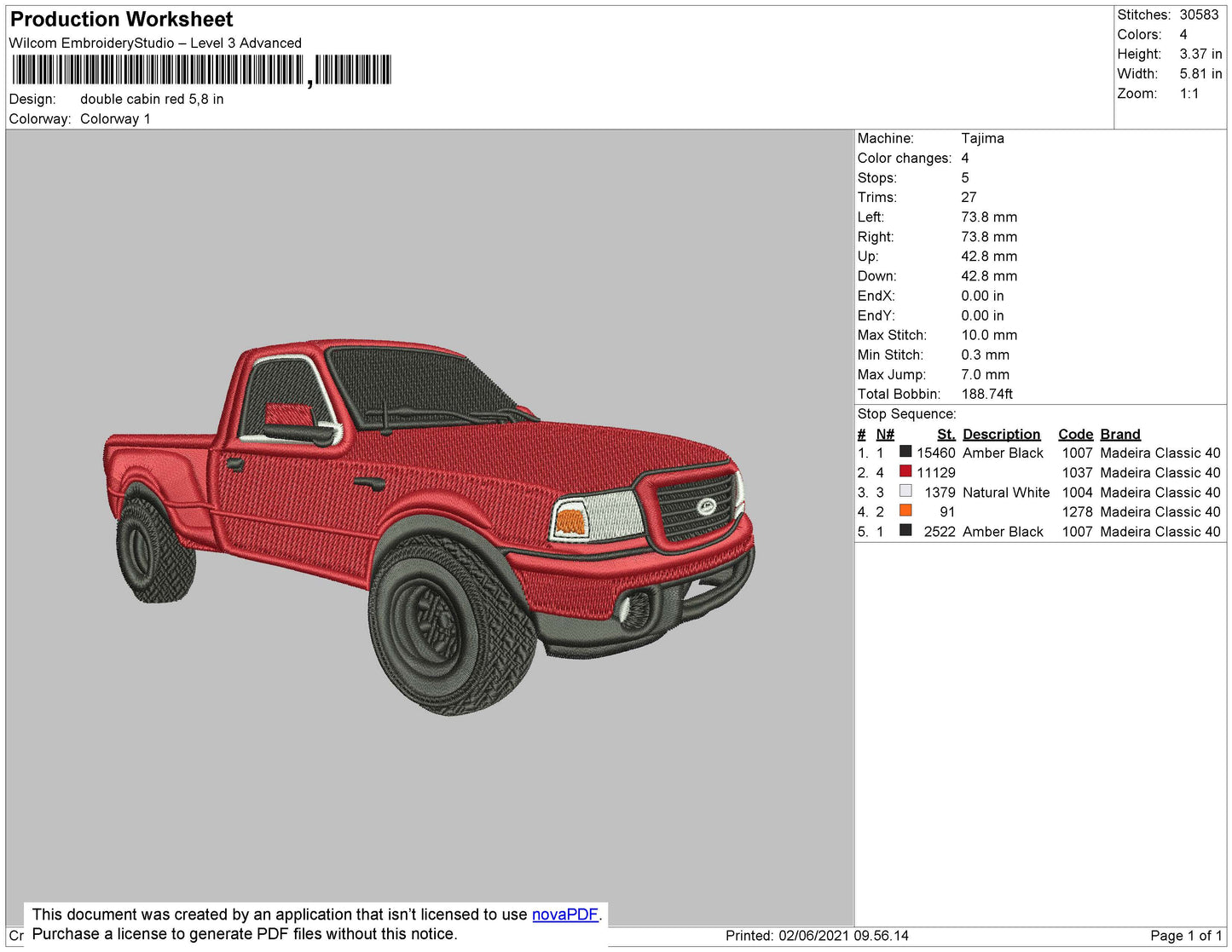Select the Natural White stop row description
The width and height of the screenshot is (1232, 952).
pos(1006,493)
